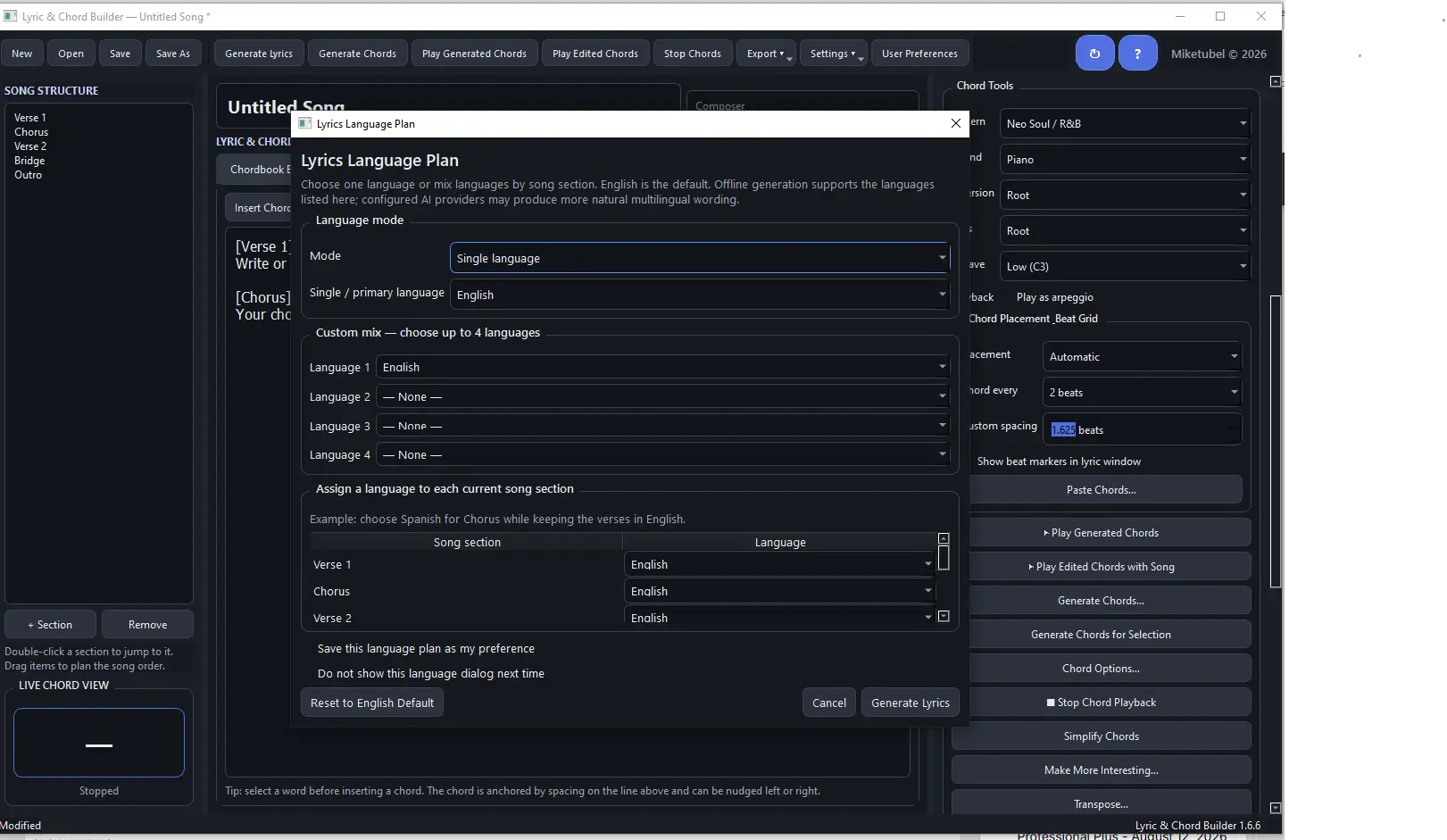Click Reset to English Default
Viewport: 1447px width, 840px height.
[x=372, y=703]
